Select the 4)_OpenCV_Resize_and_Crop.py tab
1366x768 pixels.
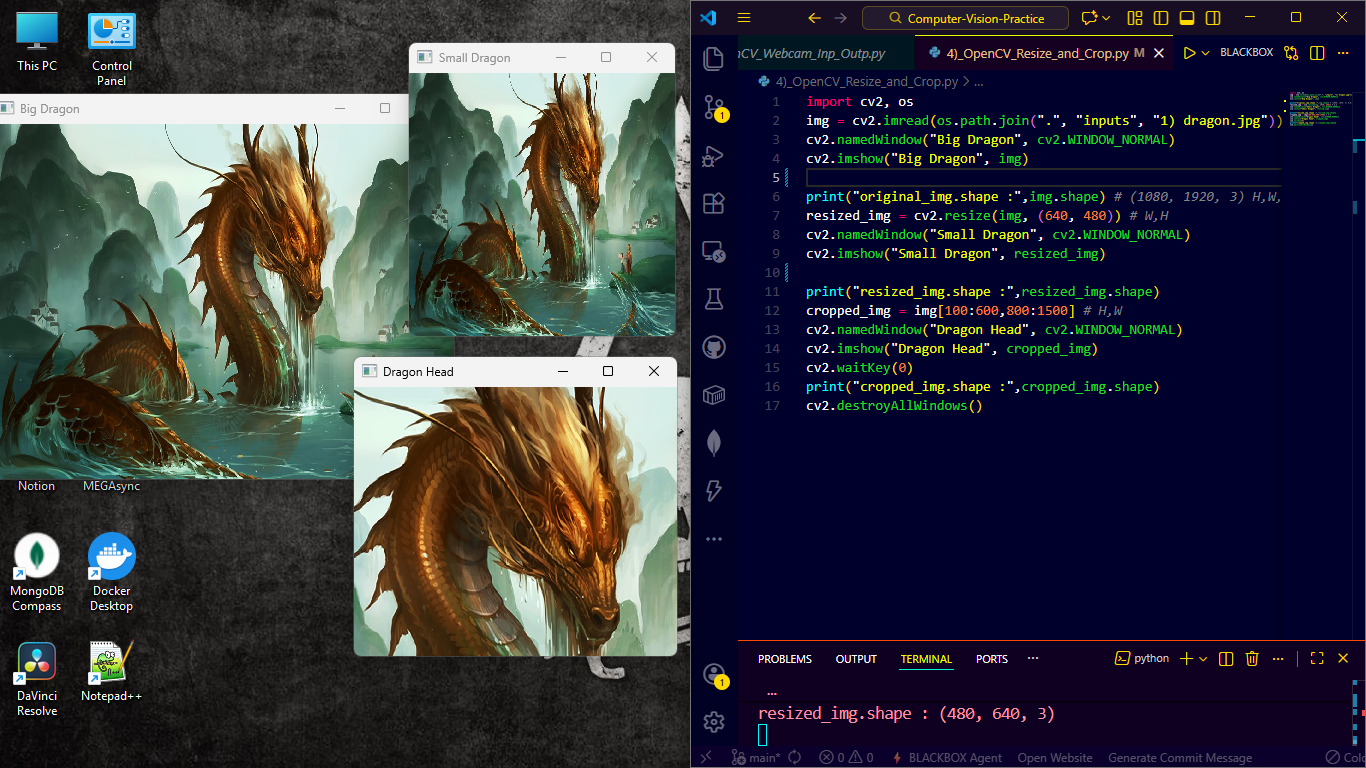point(1037,53)
